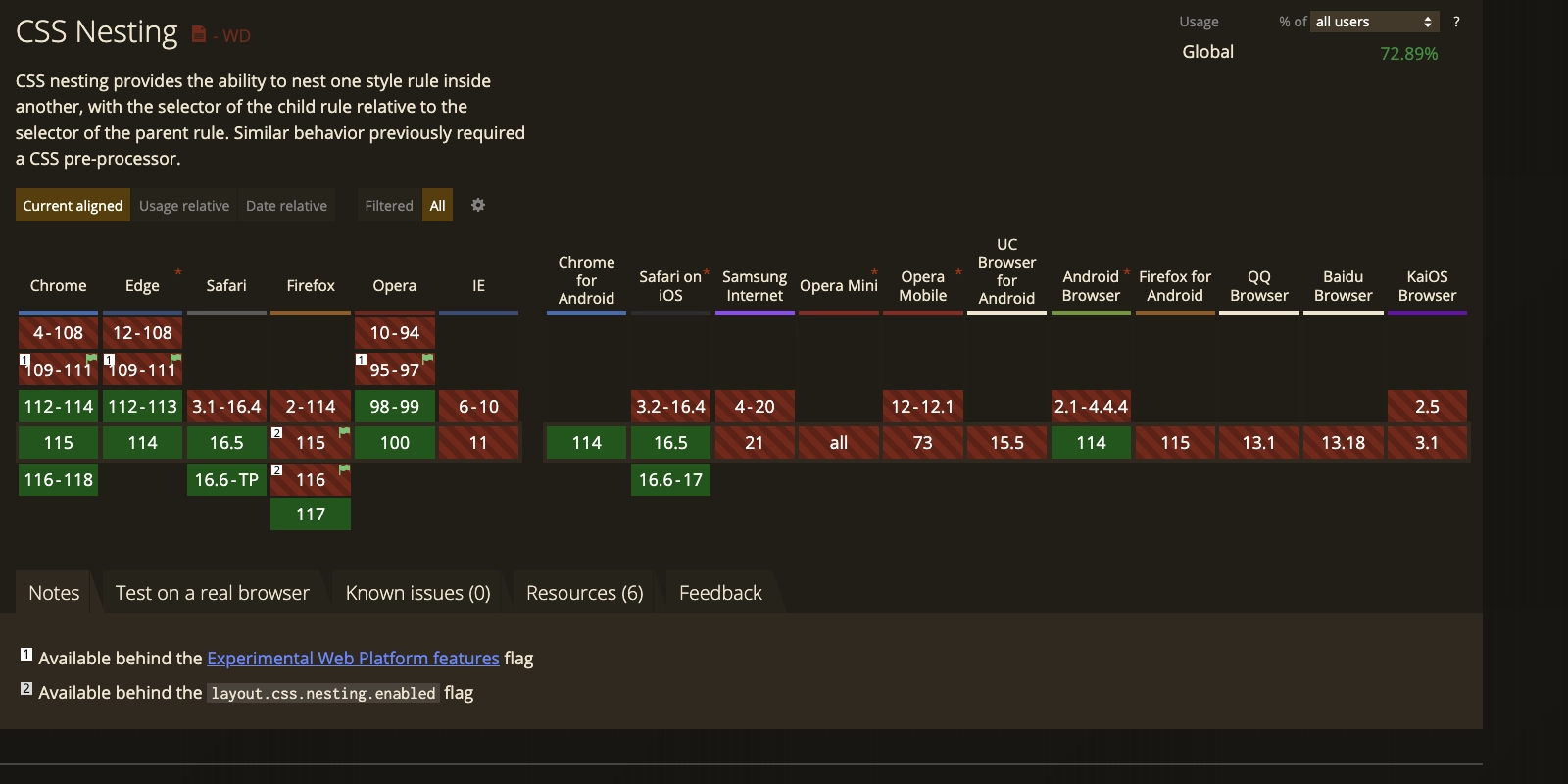Select Chrome version cell 112-114
The width and height of the screenshot is (1568, 784).
point(58,407)
